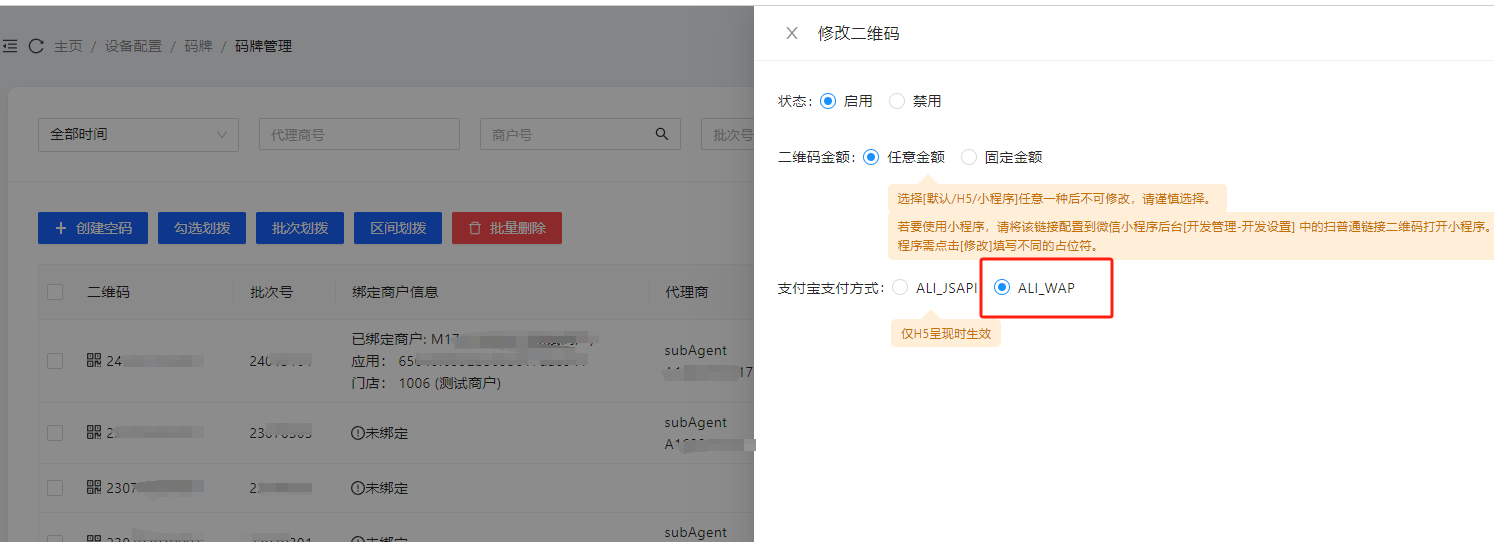Select ALI_JSAPI Alipay payment method
Viewport: 1494px width, 542px height.
[x=900, y=288]
